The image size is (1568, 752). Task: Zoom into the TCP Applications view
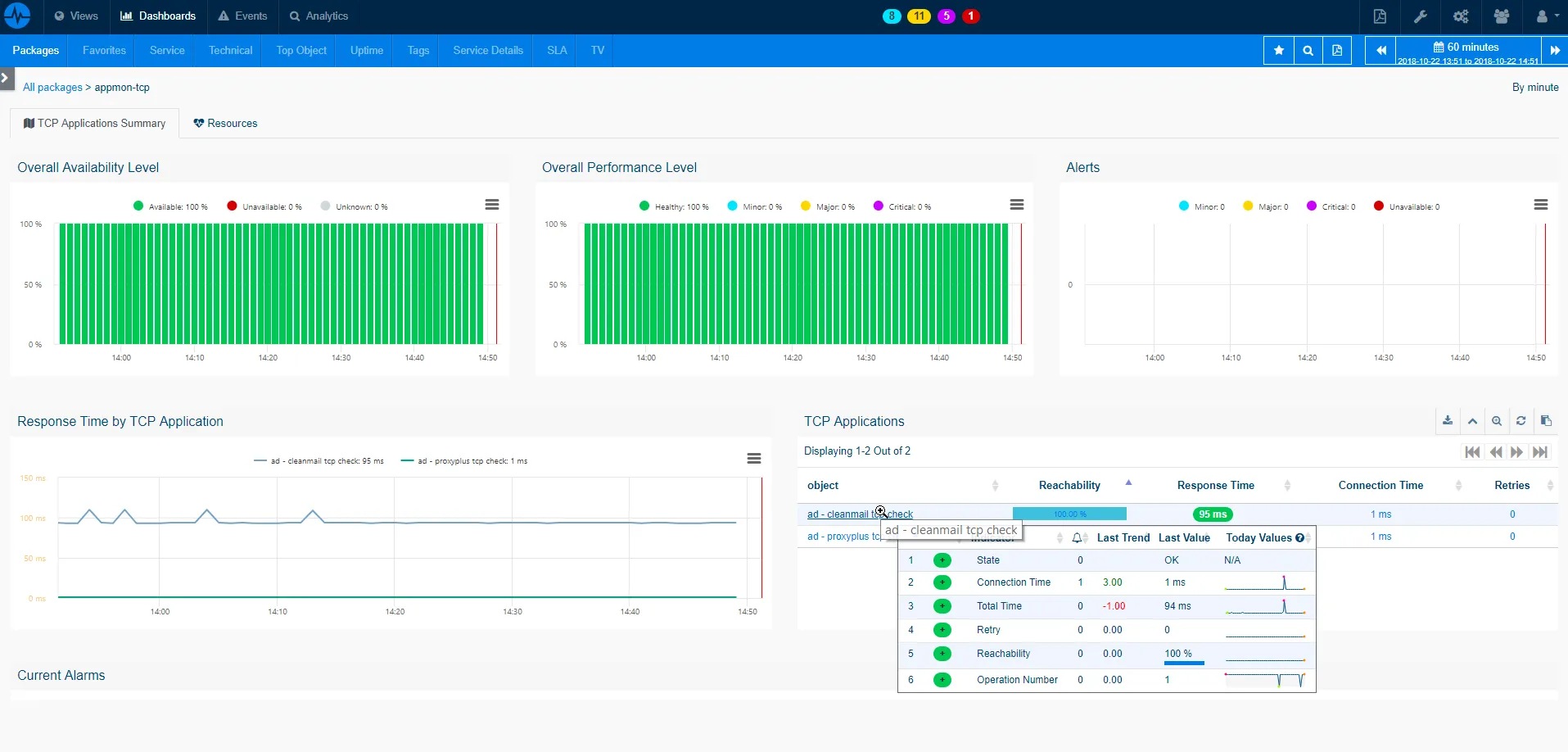(1496, 420)
